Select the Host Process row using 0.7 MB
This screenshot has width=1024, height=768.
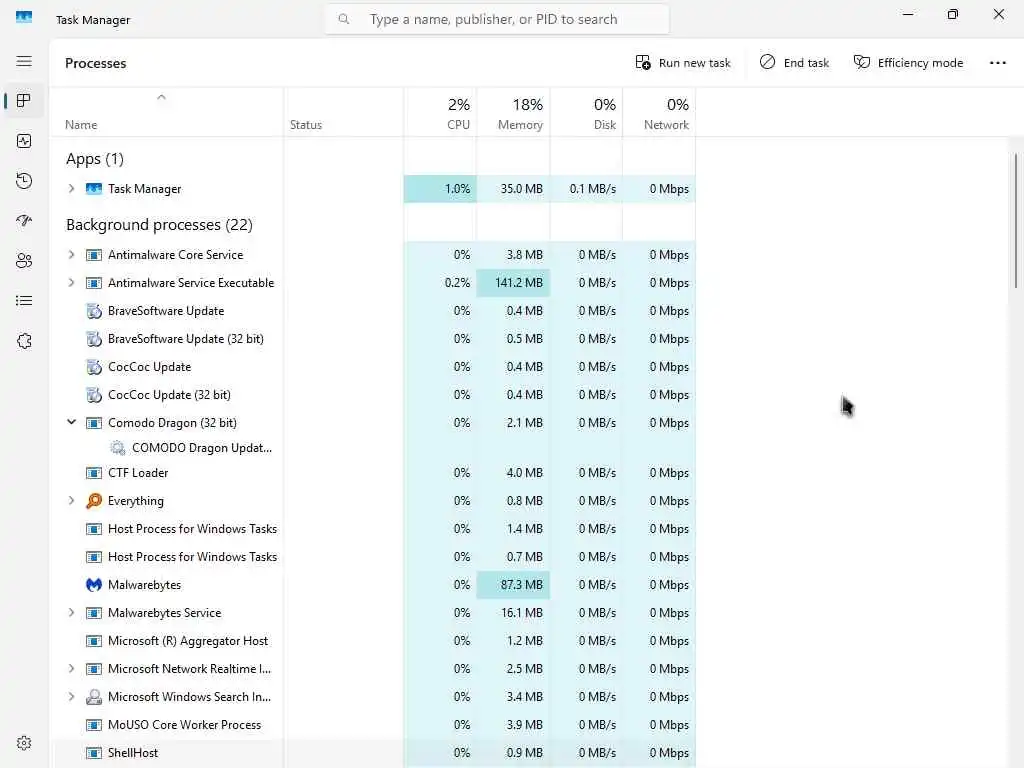click(x=373, y=557)
